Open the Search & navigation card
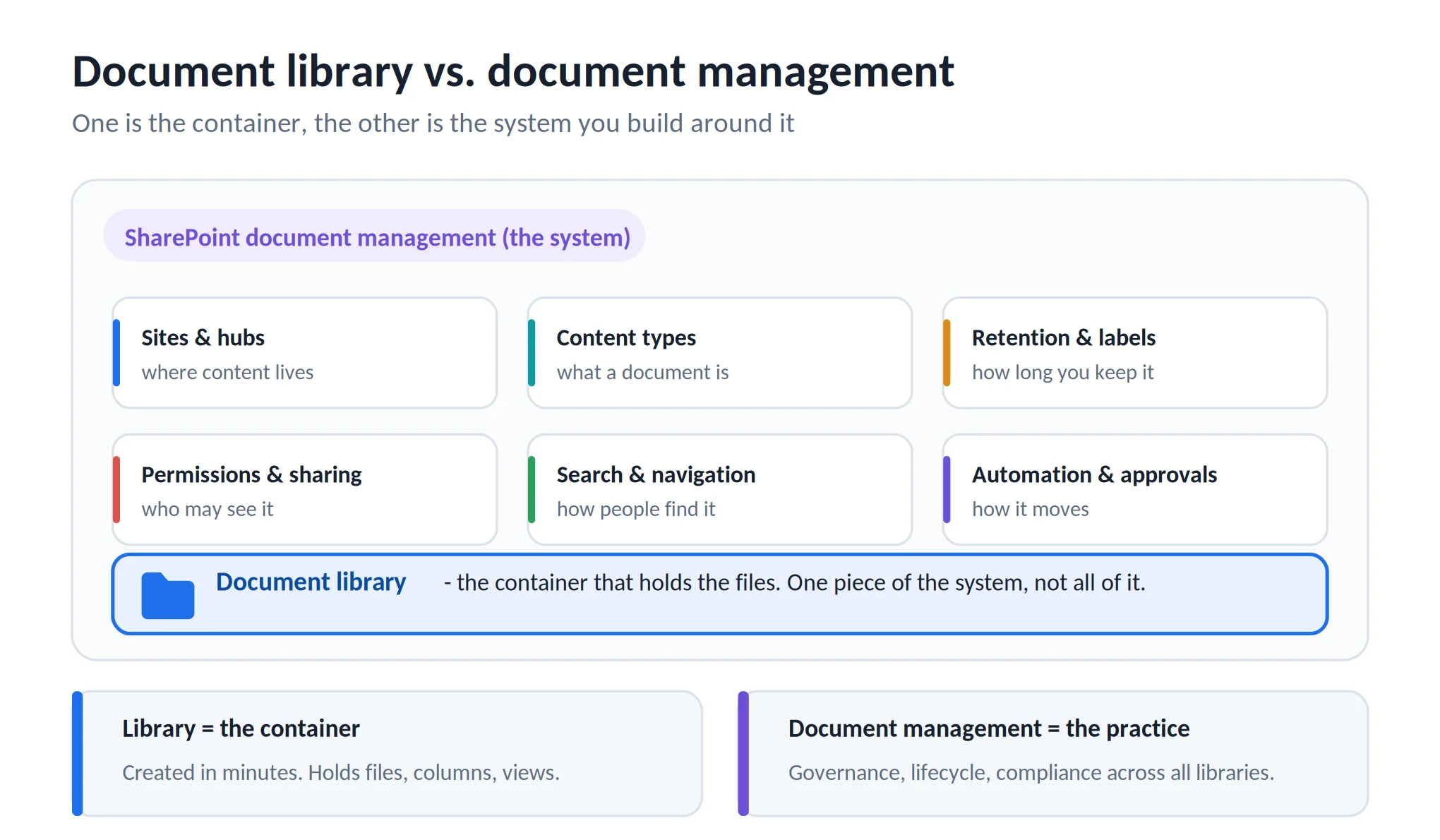The width and height of the screenshot is (1440, 840). click(720, 489)
